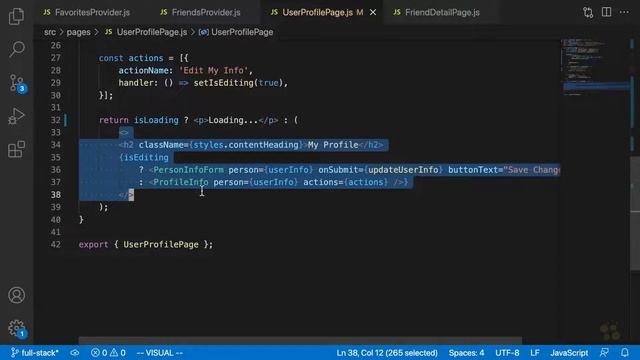The height and width of the screenshot is (360, 640).
Task: Click UserProfilePage in export on line 42
Action: (x=161, y=244)
